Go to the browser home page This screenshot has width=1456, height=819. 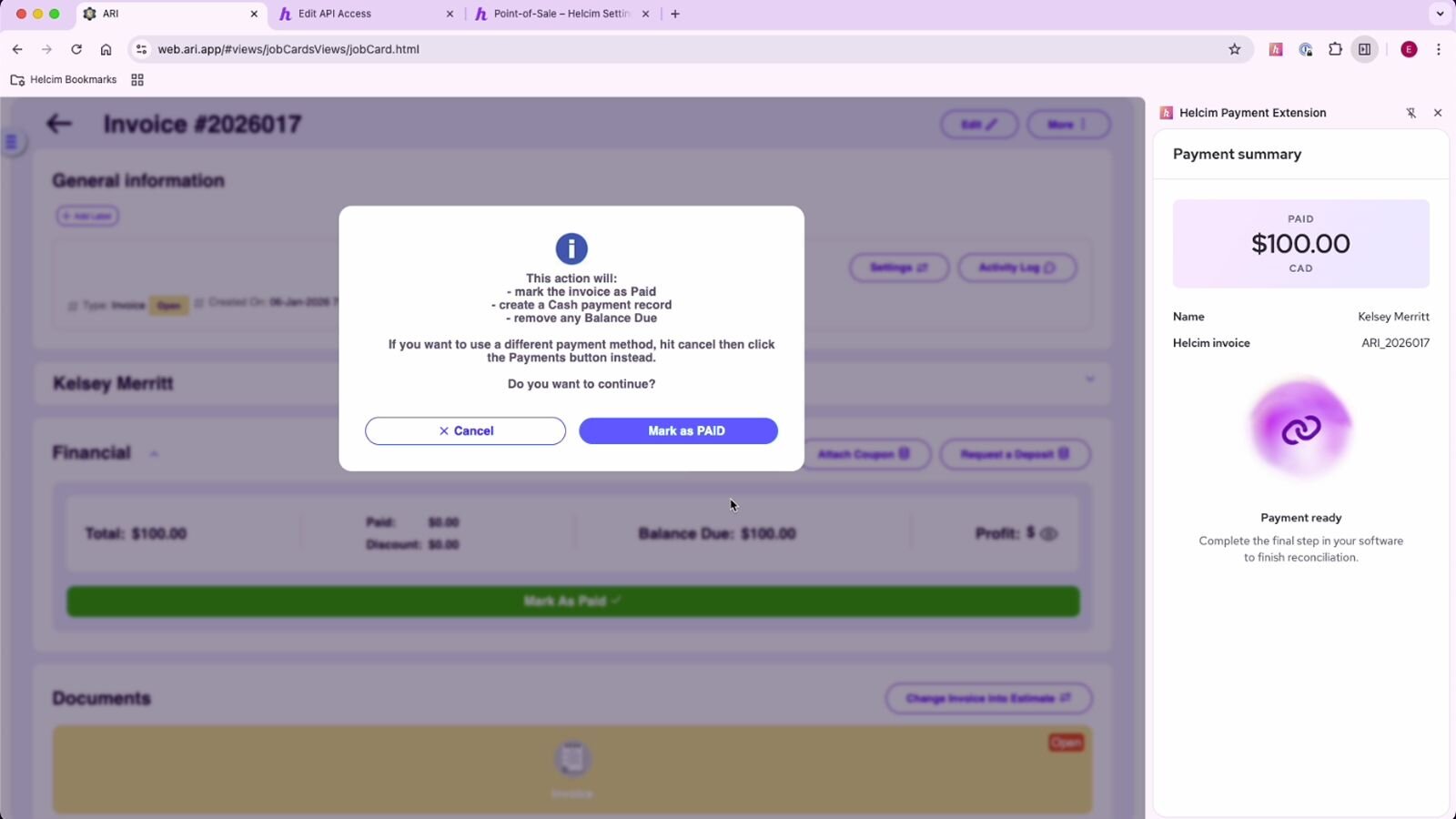point(106,50)
